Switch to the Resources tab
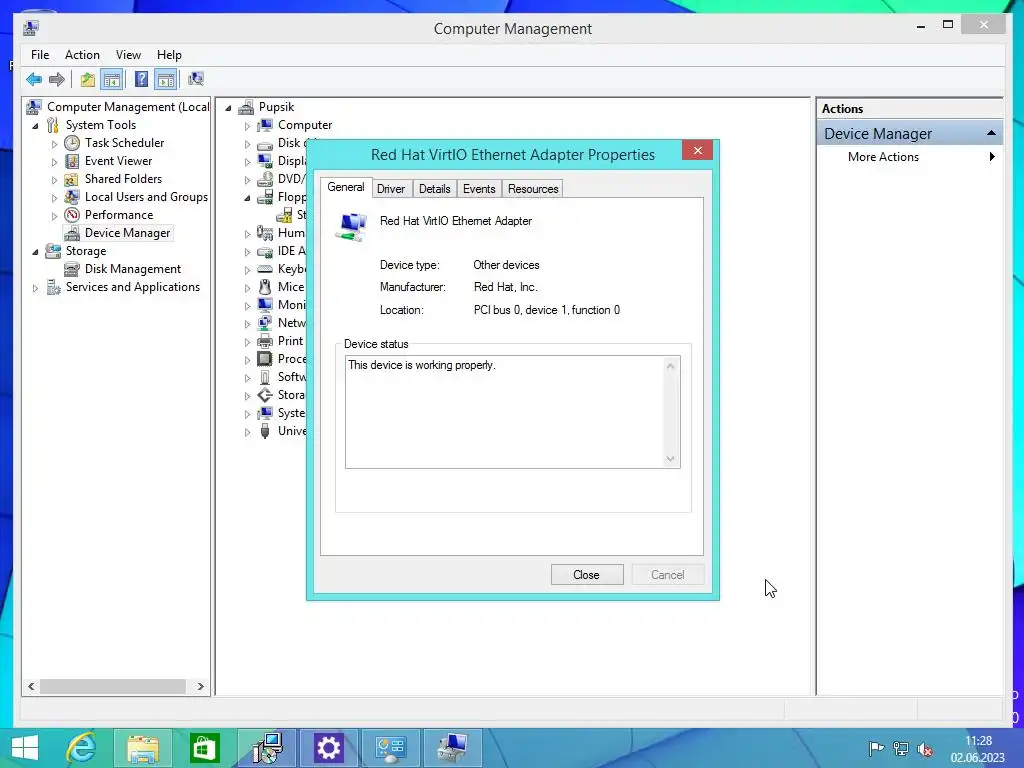Image resolution: width=1024 pixels, height=768 pixels. (533, 189)
